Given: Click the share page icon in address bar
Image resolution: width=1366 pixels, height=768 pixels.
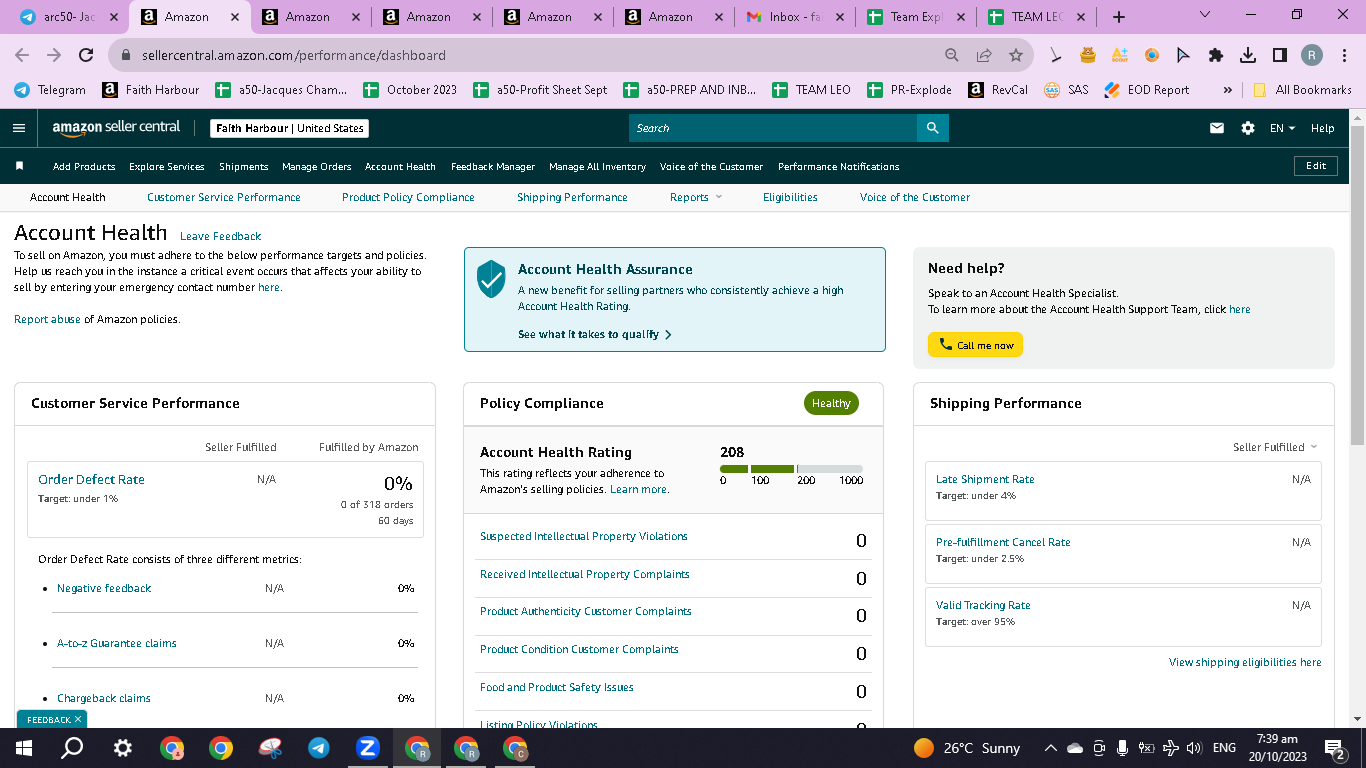Looking at the screenshot, I should (984, 55).
